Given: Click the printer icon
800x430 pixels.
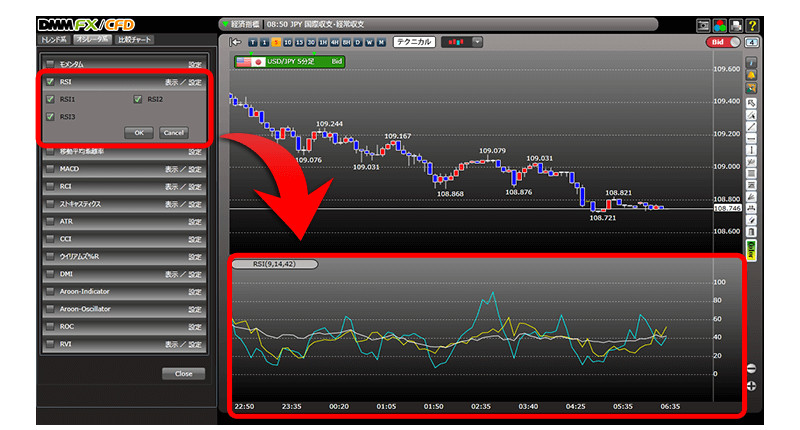Looking at the screenshot, I should (x=736, y=26).
